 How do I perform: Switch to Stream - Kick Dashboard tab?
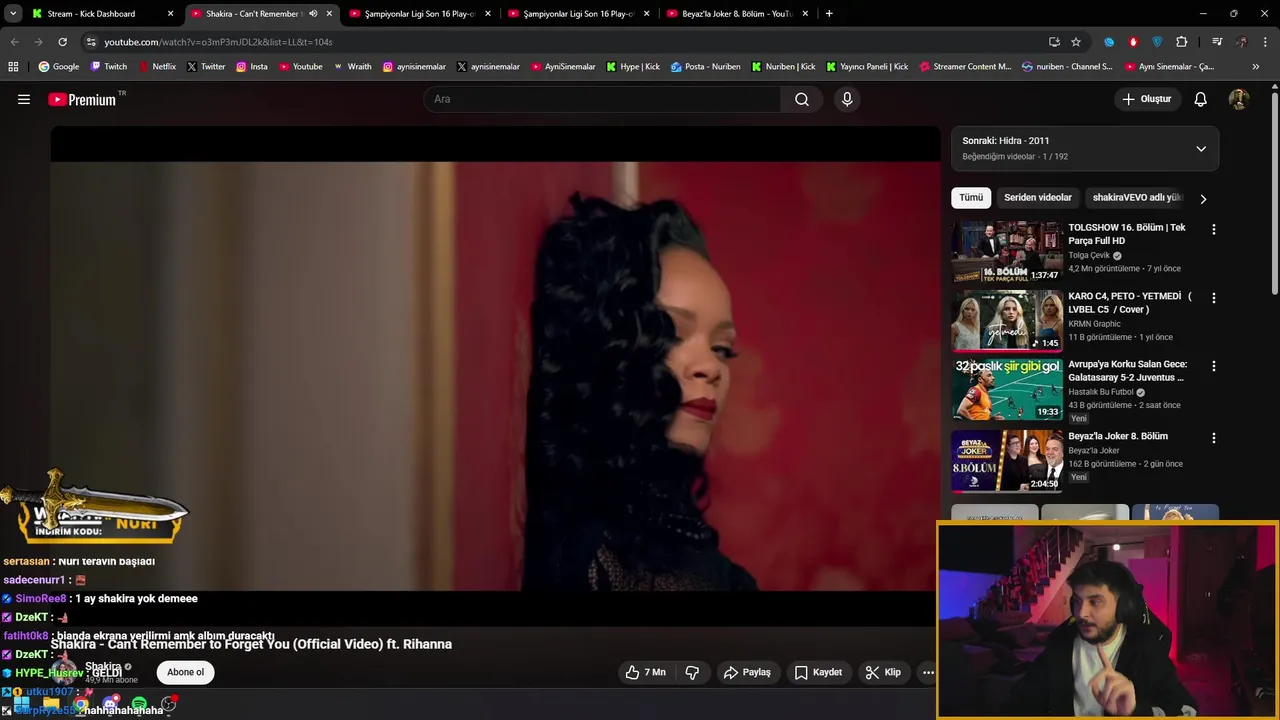(100, 14)
